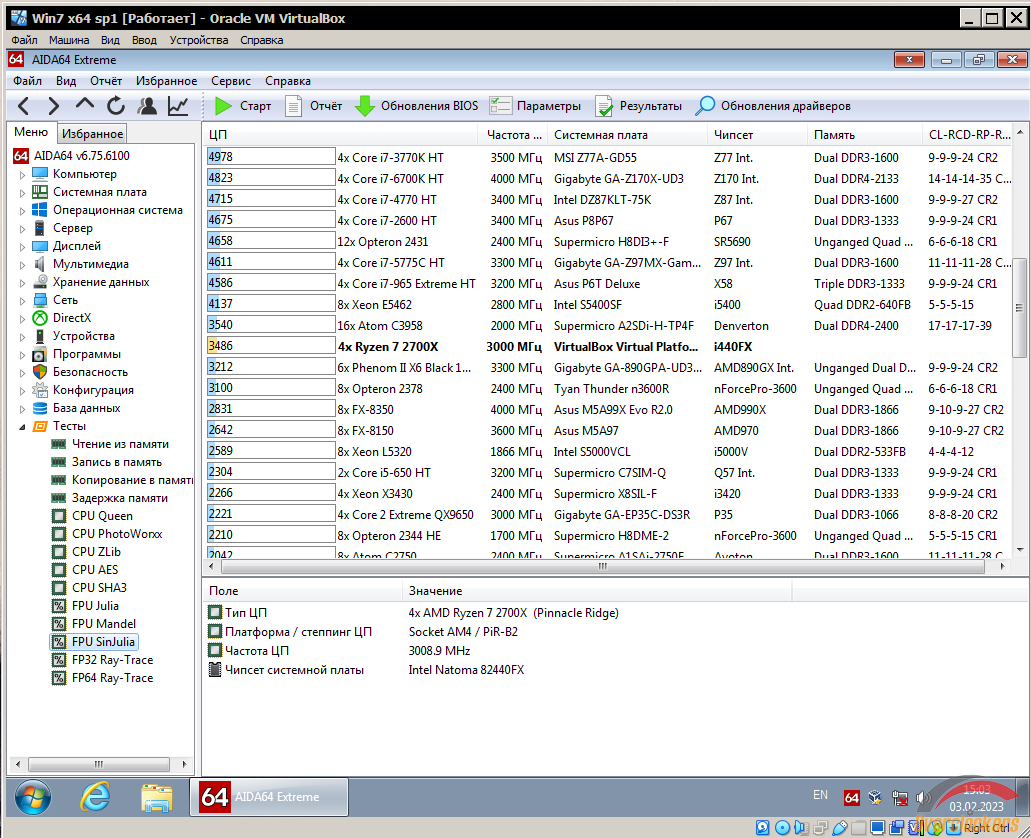The image size is (1031, 838).
Task: Select Чтение из памяти test
Action: click(x=120, y=444)
